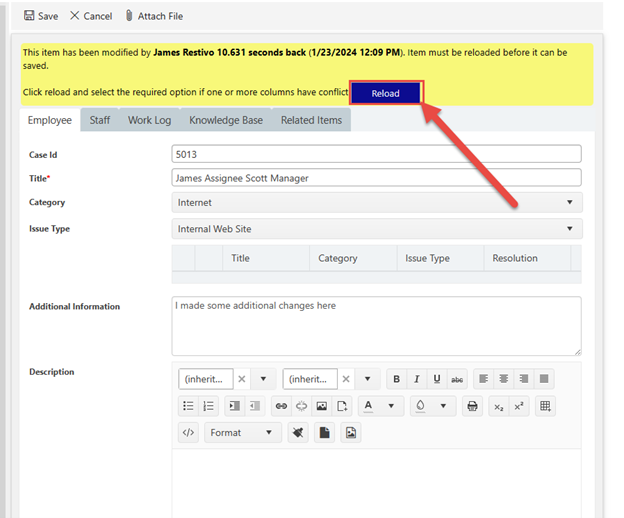The image size is (624, 518).
Task: Insert an unordered bullet list
Action: [x=188, y=406]
